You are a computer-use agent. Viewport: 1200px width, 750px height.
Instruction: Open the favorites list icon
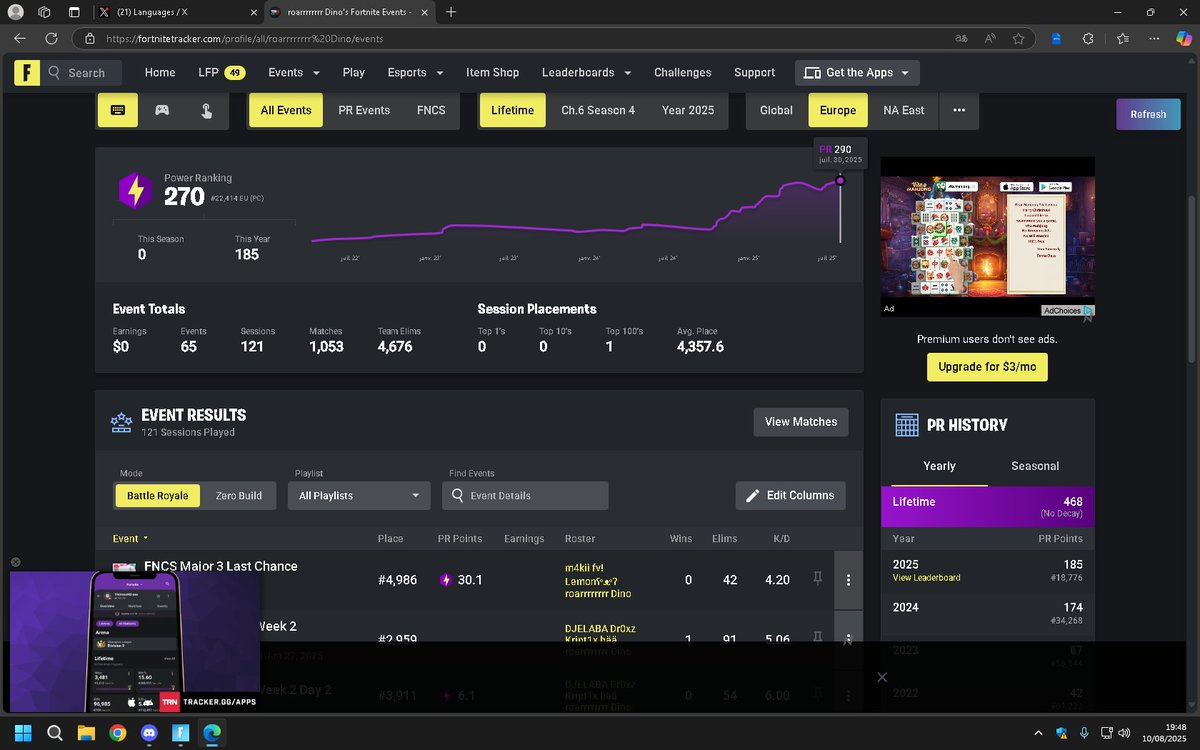click(1122, 38)
